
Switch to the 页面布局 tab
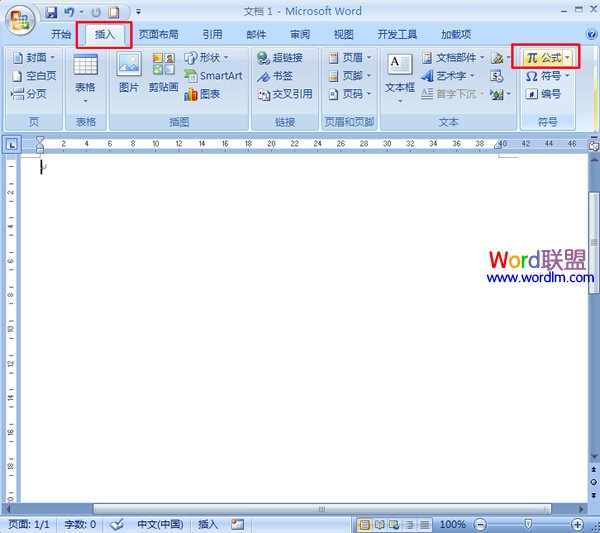(158, 34)
